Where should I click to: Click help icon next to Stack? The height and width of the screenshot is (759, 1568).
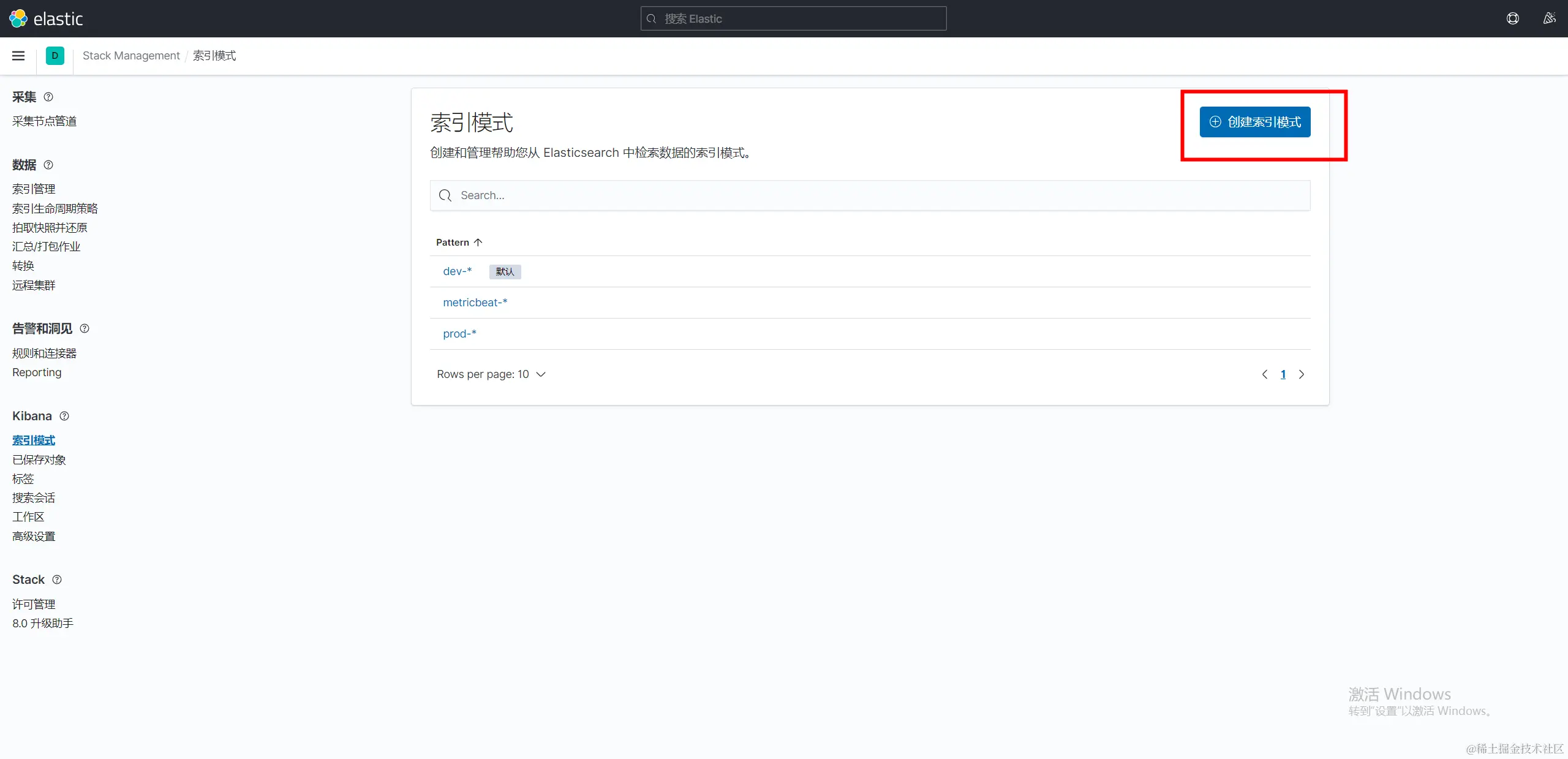57,580
